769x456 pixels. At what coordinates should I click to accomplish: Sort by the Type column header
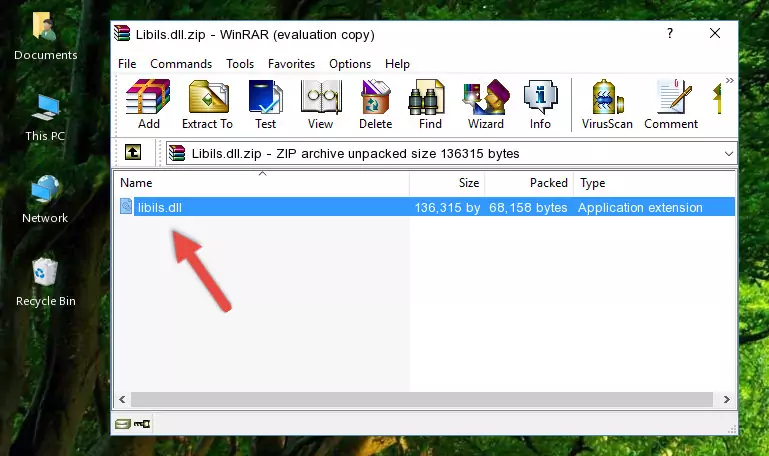[654, 183]
